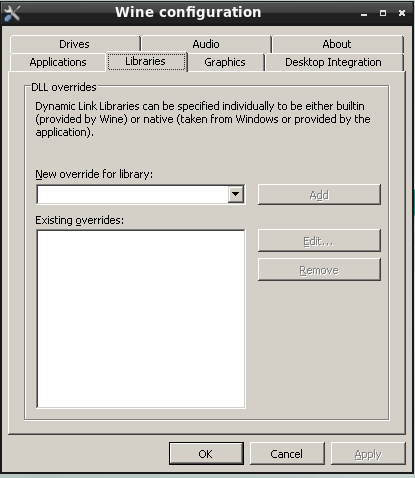Open the Drives tab

[75, 44]
